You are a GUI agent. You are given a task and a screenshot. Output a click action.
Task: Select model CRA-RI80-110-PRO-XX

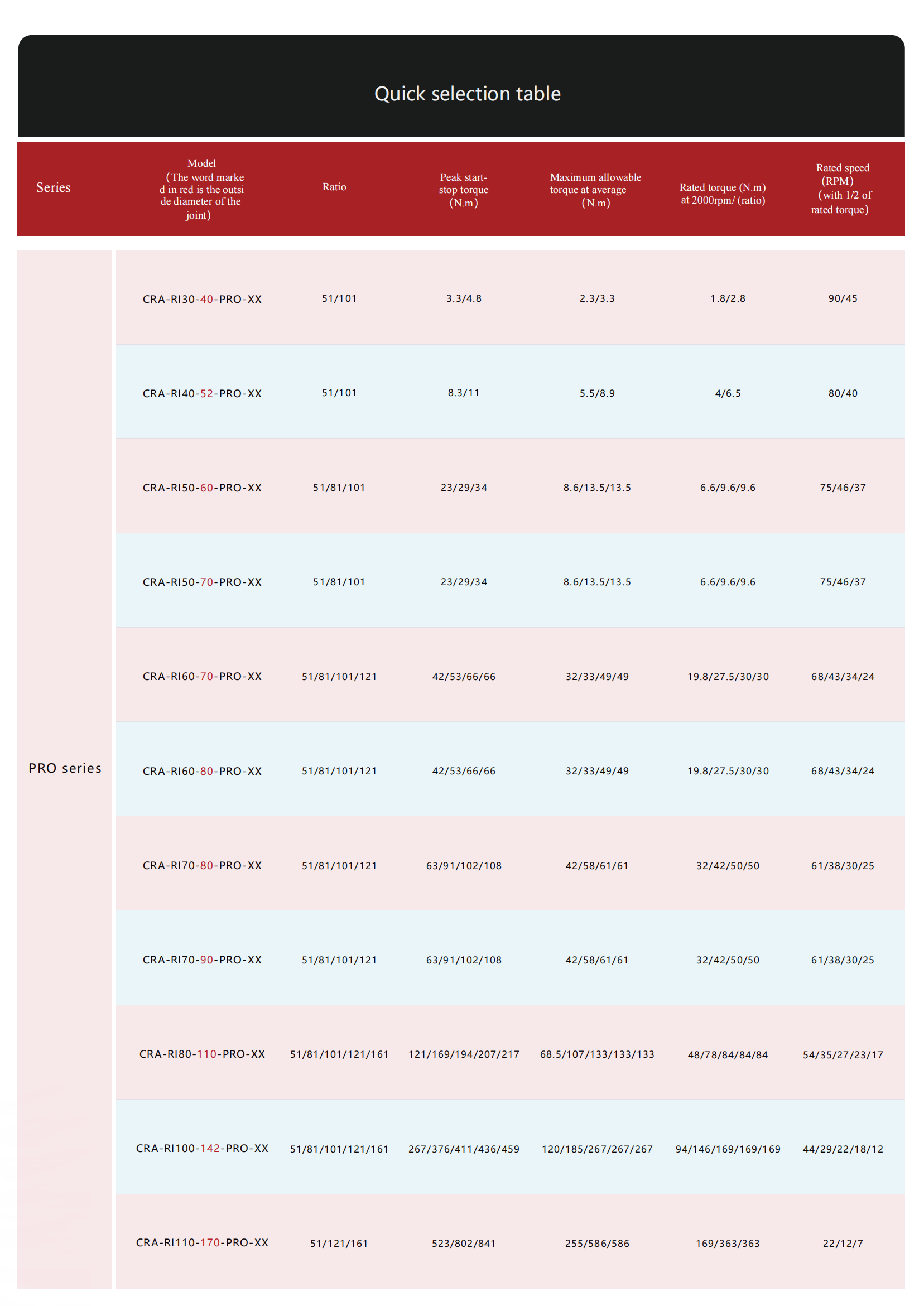click(x=202, y=1053)
